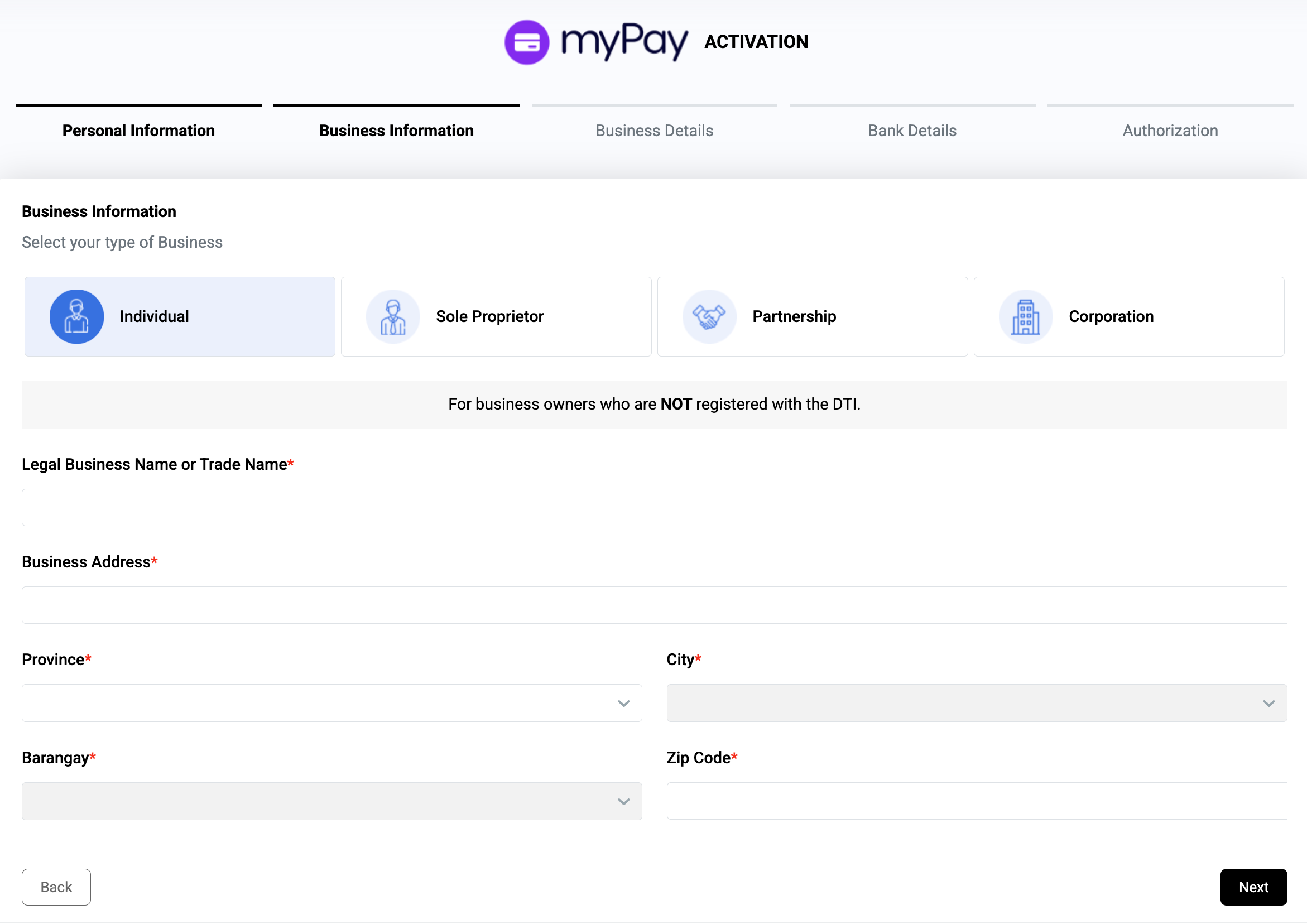Open the Province dropdown
Screen dimensions: 1307x924
(331, 703)
